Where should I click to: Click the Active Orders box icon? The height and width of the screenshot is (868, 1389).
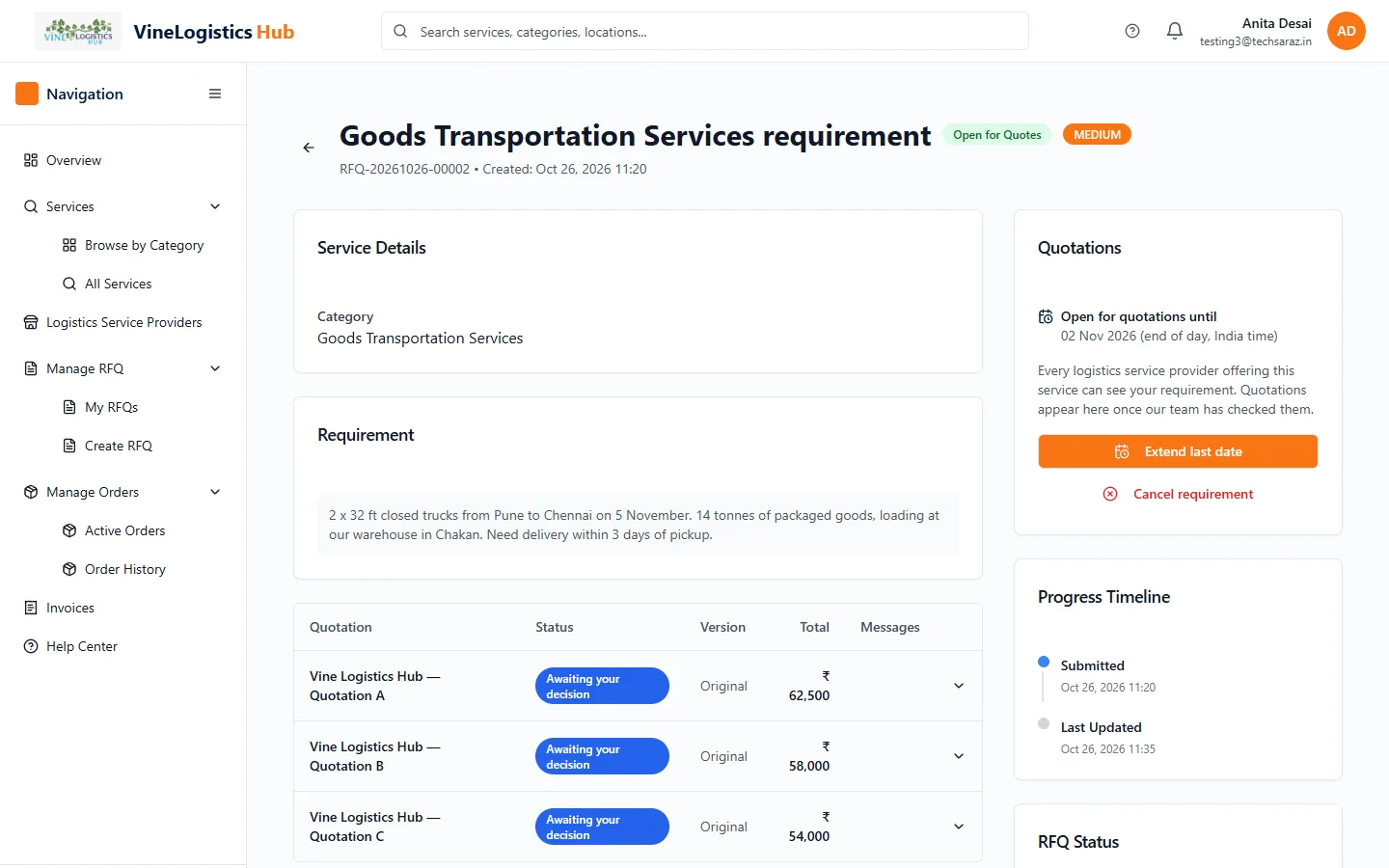pyautogui.click(x=69, y=530)
